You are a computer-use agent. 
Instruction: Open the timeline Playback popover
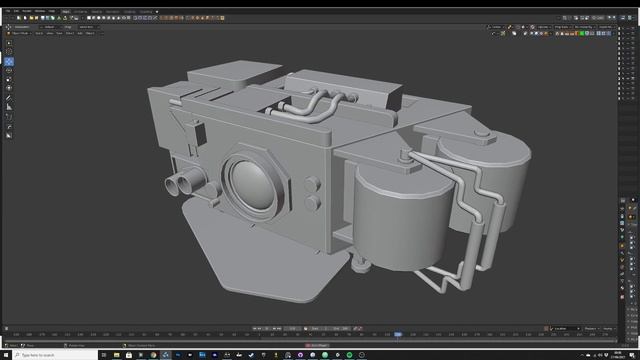tap(591, 329)
